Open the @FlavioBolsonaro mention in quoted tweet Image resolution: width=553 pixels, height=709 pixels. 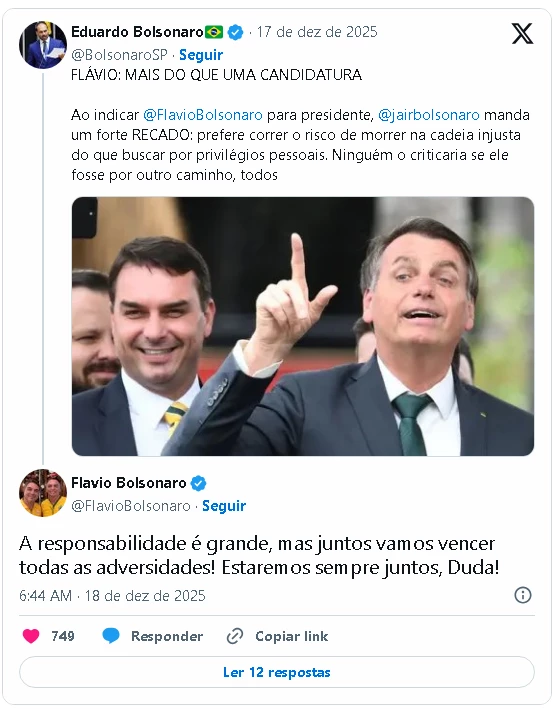(203, 115)
